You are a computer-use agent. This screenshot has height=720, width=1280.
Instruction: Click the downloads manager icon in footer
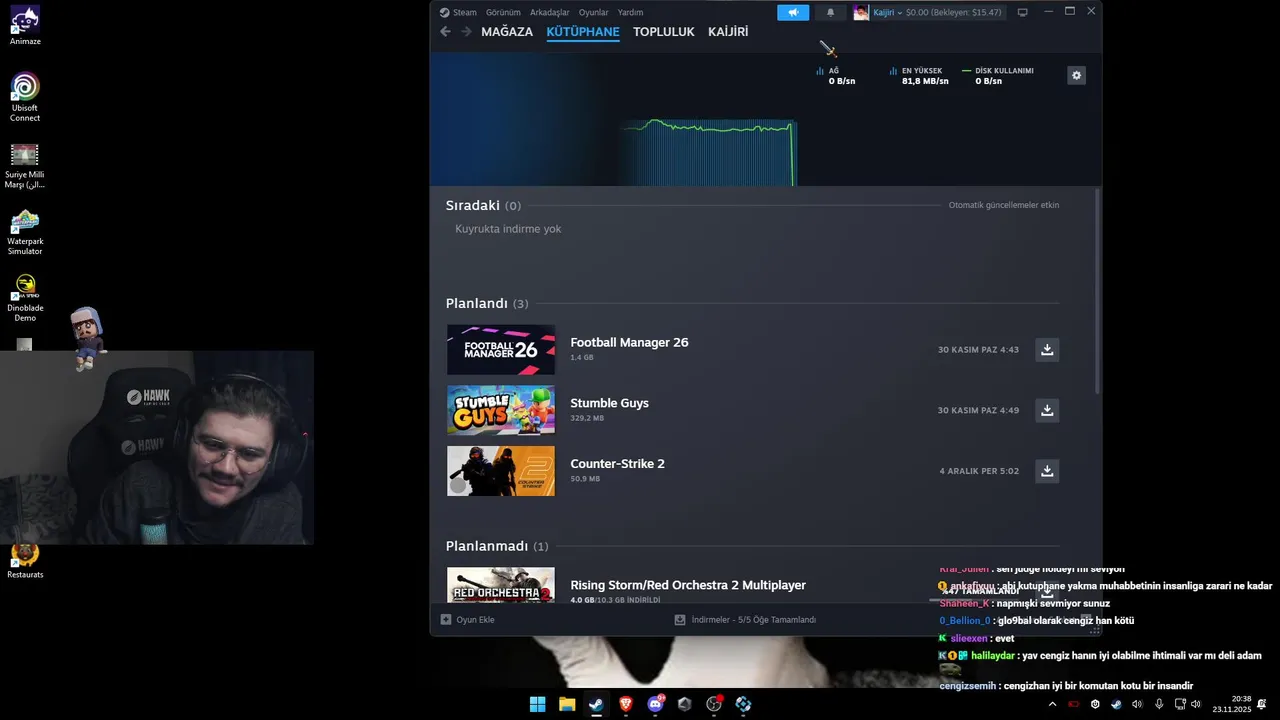pos(680,620)
